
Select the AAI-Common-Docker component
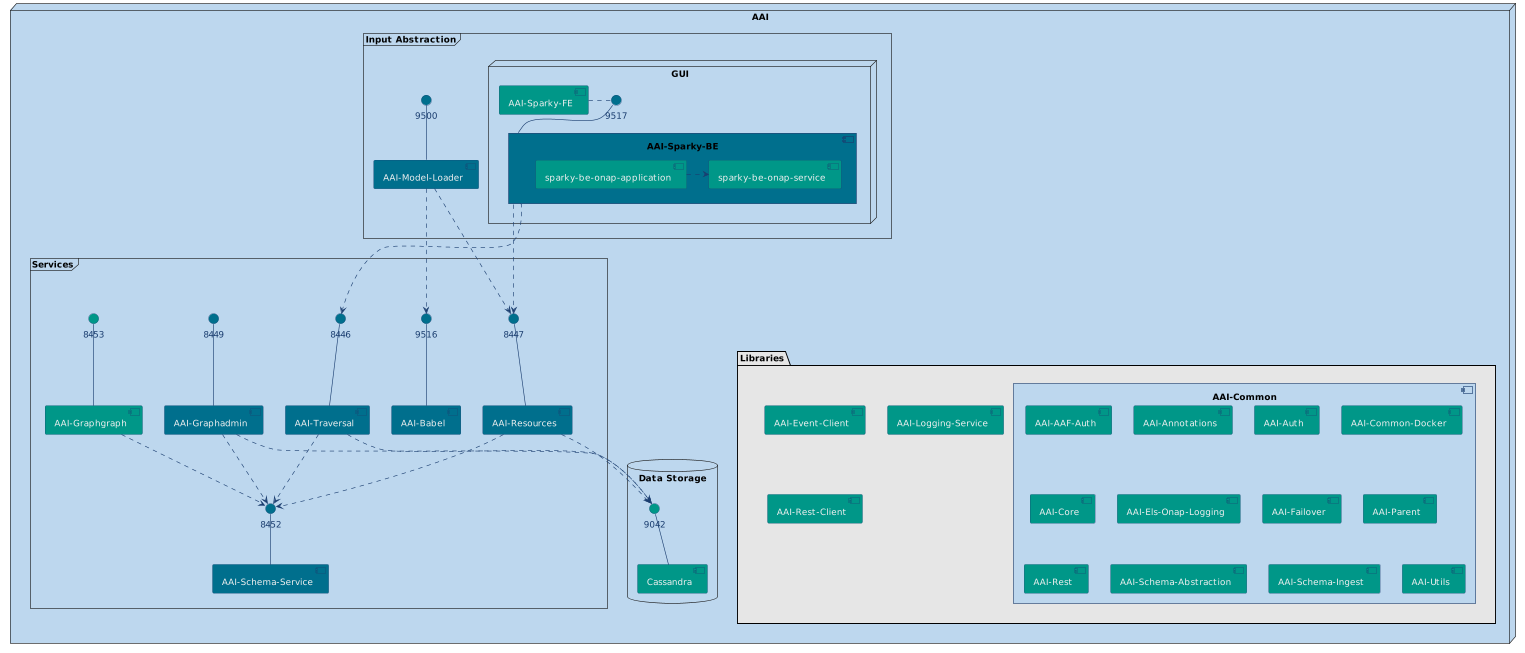point(1402,420)
